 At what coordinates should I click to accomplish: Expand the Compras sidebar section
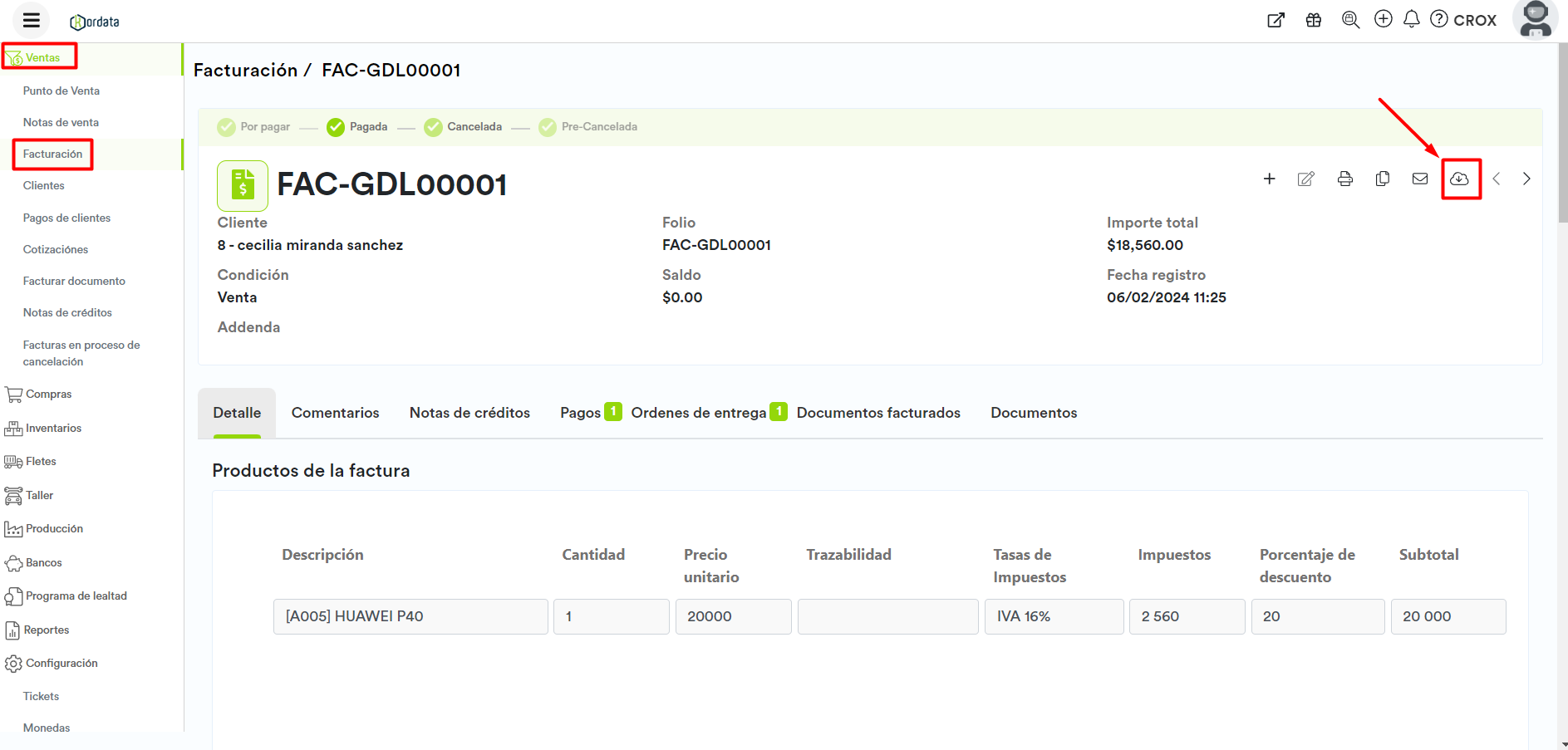coord(48,395)
